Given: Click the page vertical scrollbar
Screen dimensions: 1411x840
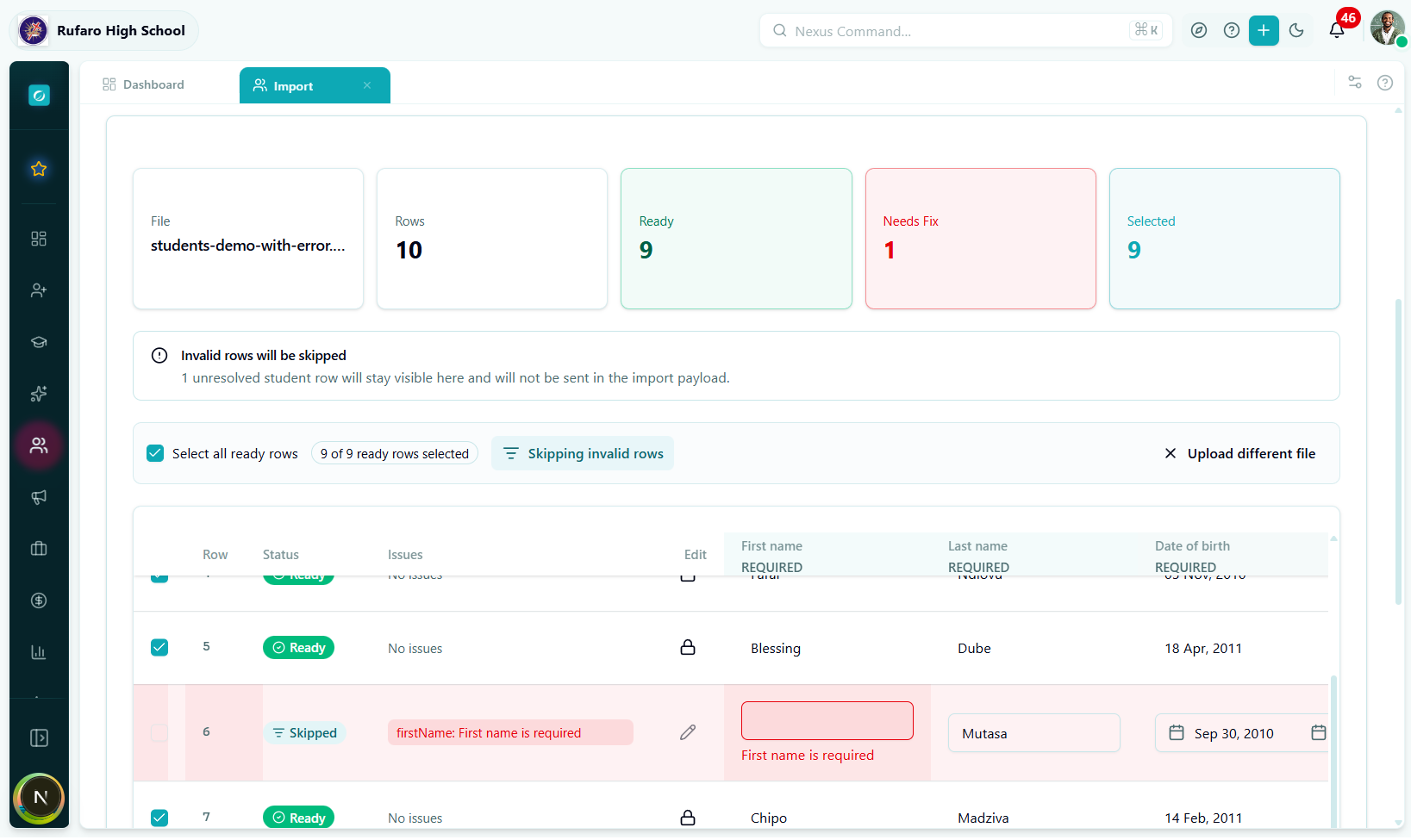Looking at the screenshot, I should (1398, 451).
